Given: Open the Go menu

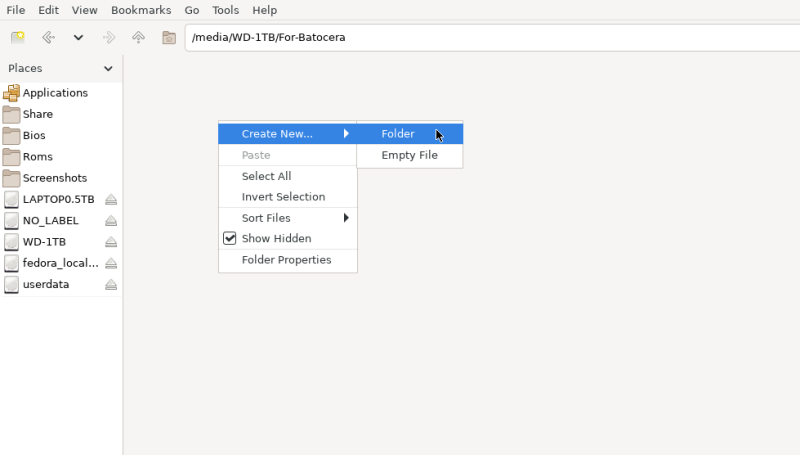Looking at the screenshot, I should [192, 10].
